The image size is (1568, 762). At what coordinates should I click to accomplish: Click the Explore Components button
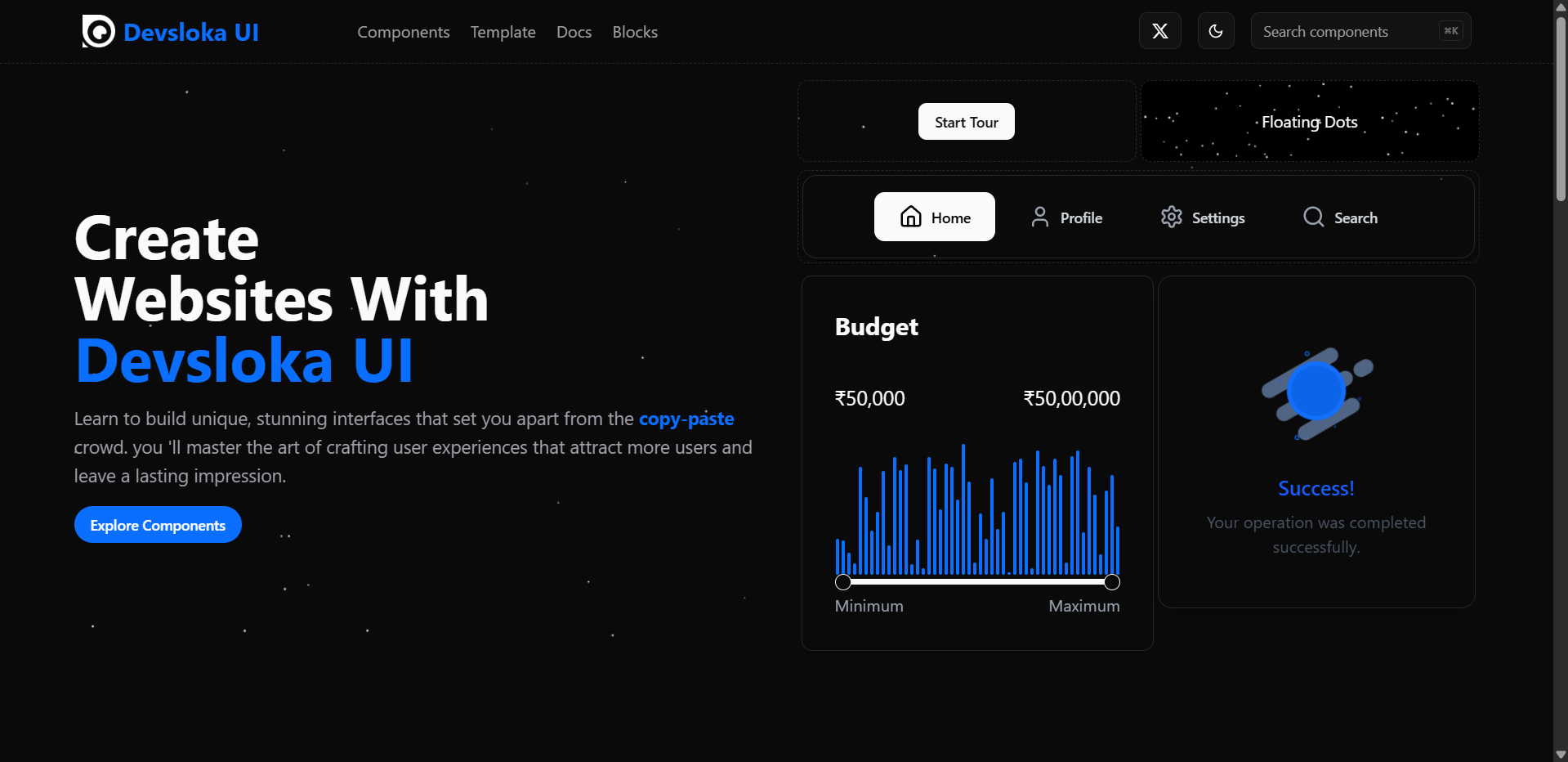coord(157,524)
